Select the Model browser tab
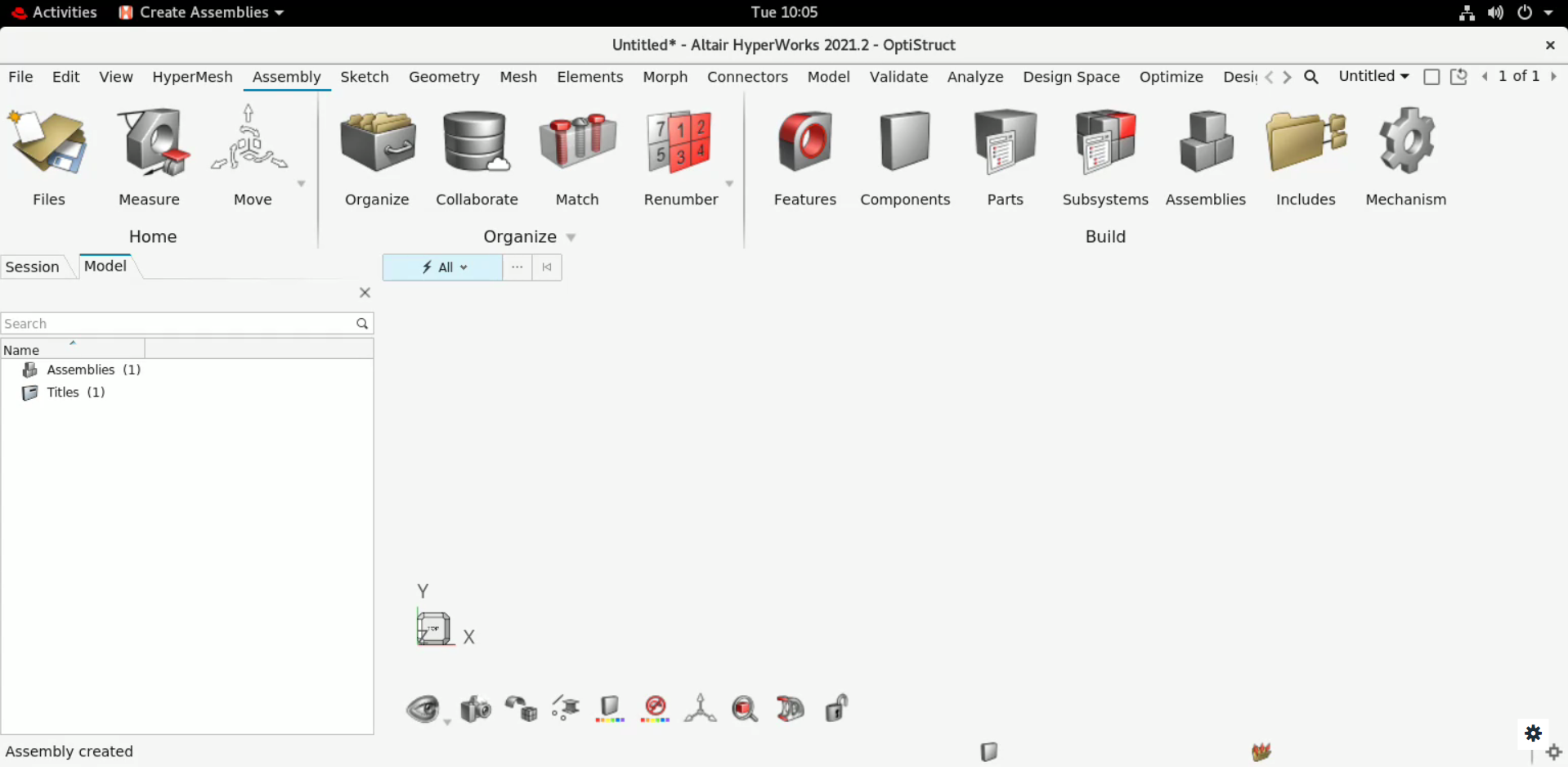This screenshot has height=767, width=1568. click(105, 266)
